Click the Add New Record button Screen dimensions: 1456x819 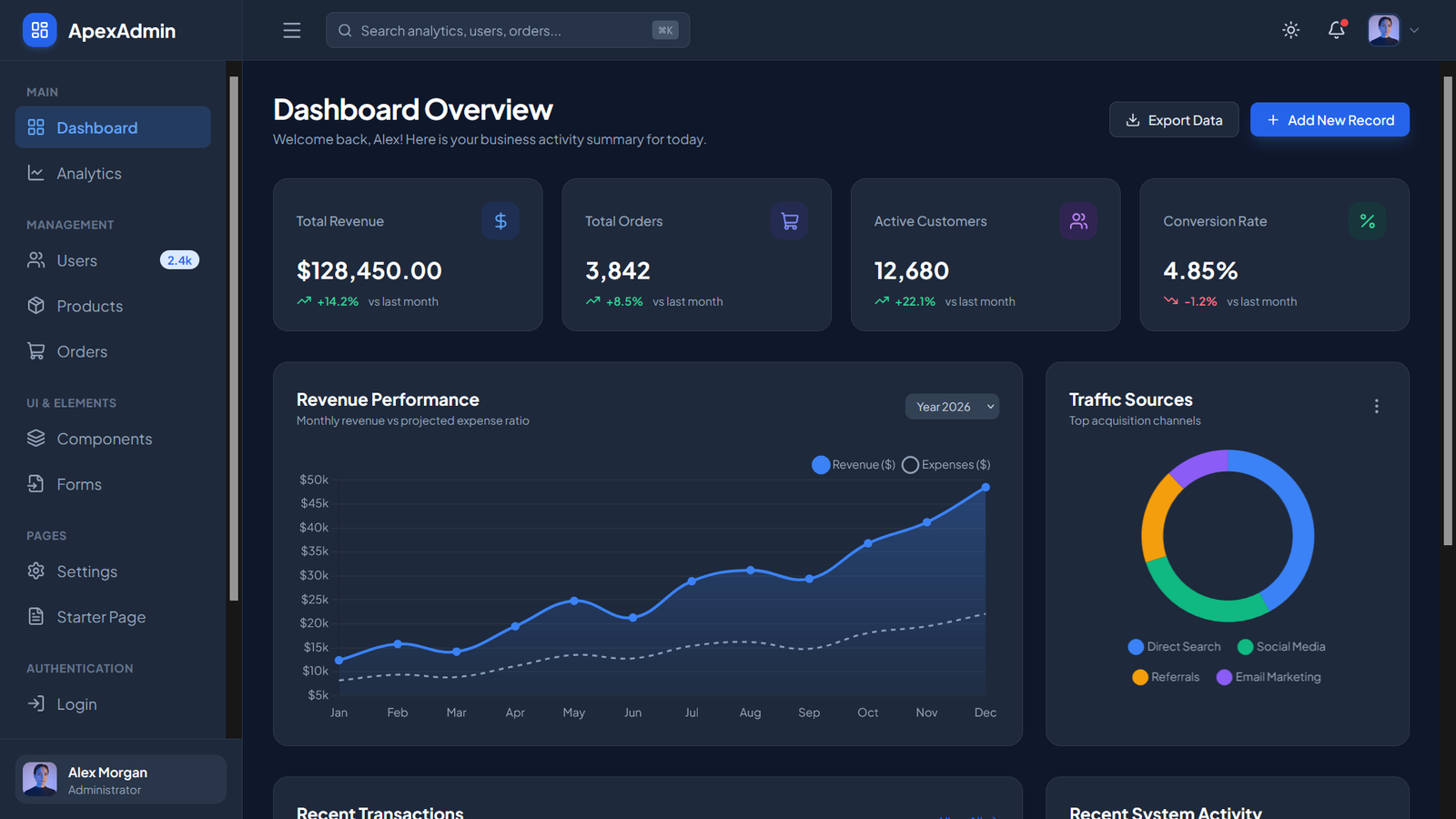(x=1330, y=120)
